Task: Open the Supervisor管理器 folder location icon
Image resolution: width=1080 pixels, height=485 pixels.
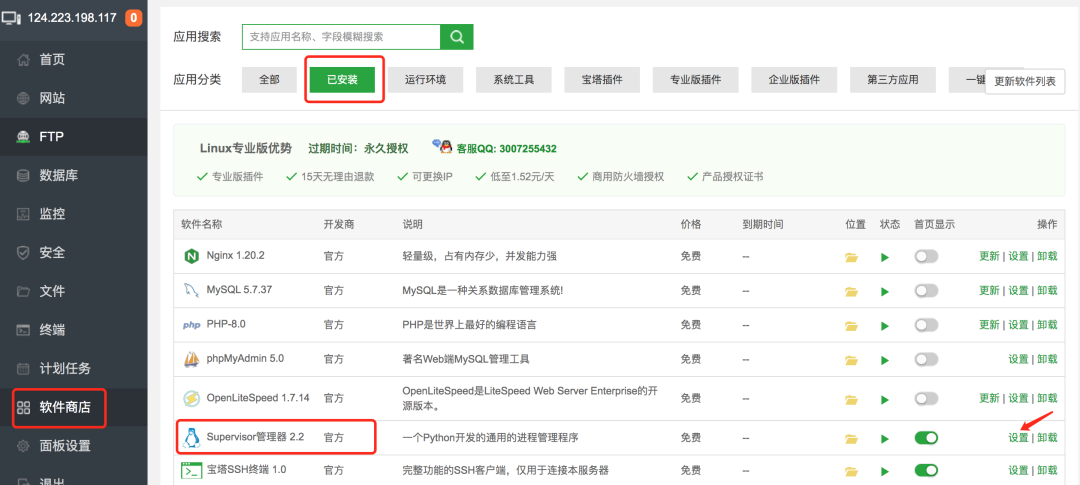Action: [x=852, y=438]
